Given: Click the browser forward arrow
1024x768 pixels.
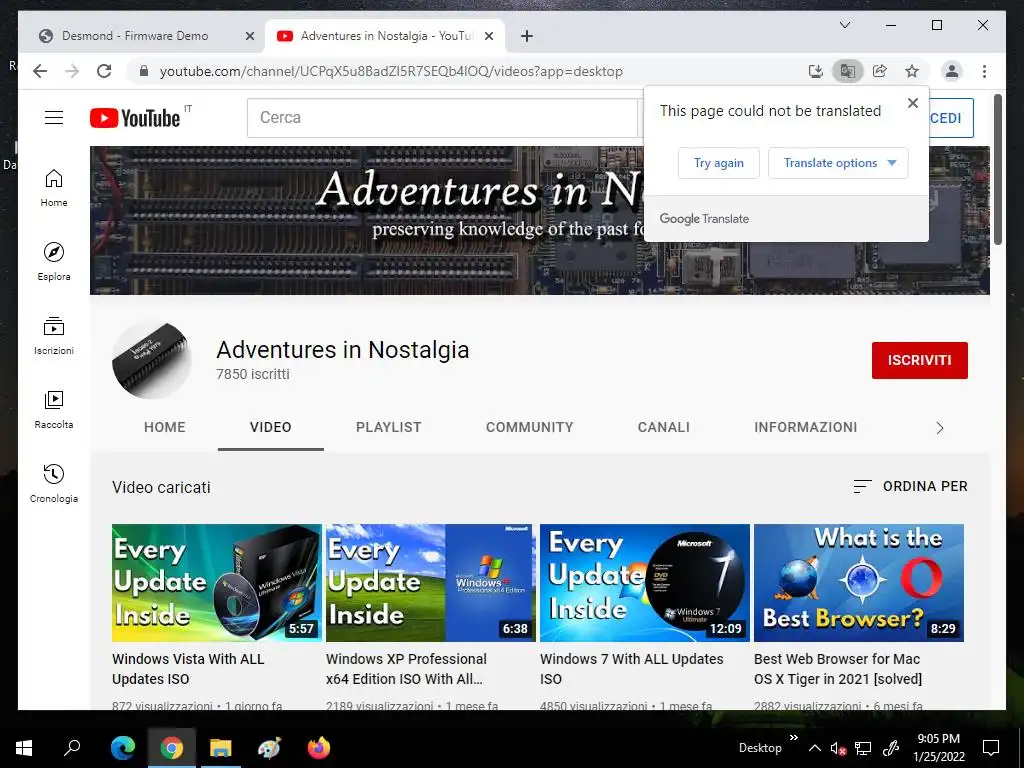Looking at the screenshot, I should coord(72,71).
